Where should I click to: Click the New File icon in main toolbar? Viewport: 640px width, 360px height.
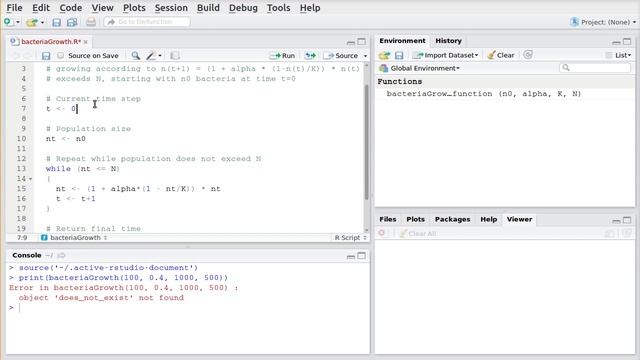[8, 22]
